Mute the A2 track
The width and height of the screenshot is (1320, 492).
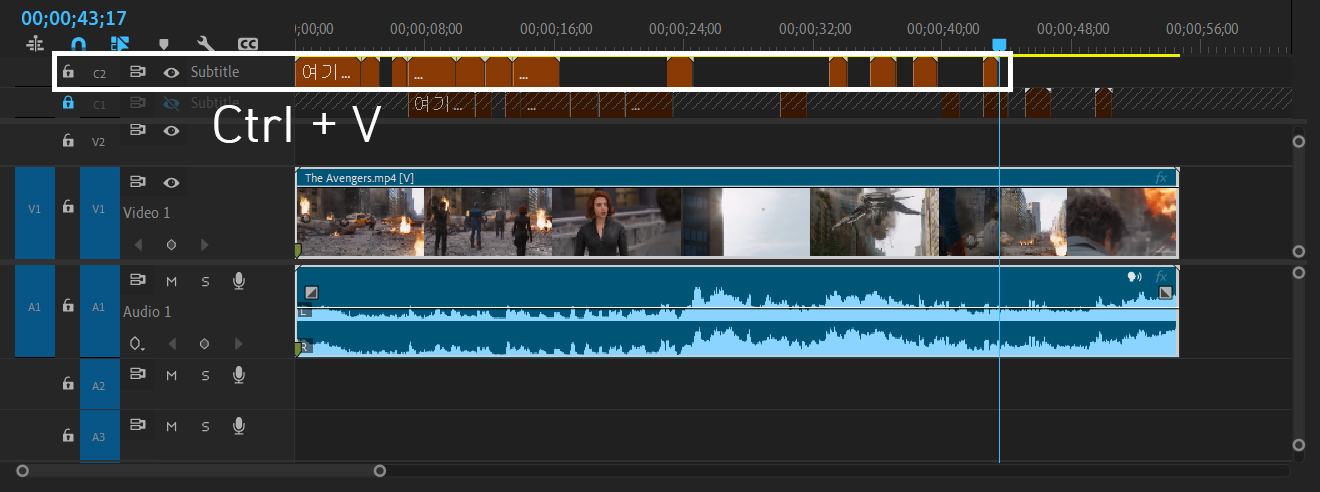[x=171, y=375]
